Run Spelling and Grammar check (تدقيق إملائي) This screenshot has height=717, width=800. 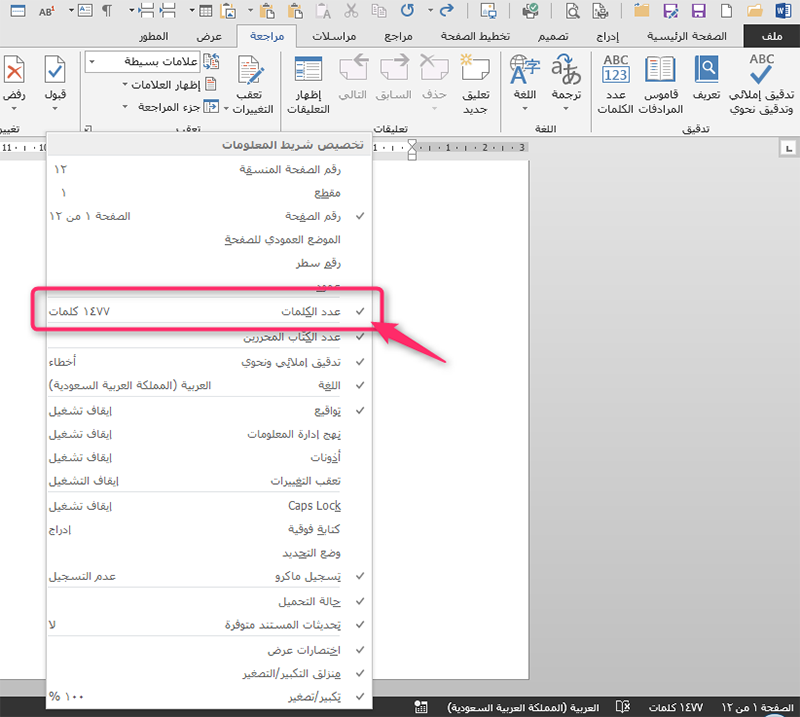tap(762, 85)
